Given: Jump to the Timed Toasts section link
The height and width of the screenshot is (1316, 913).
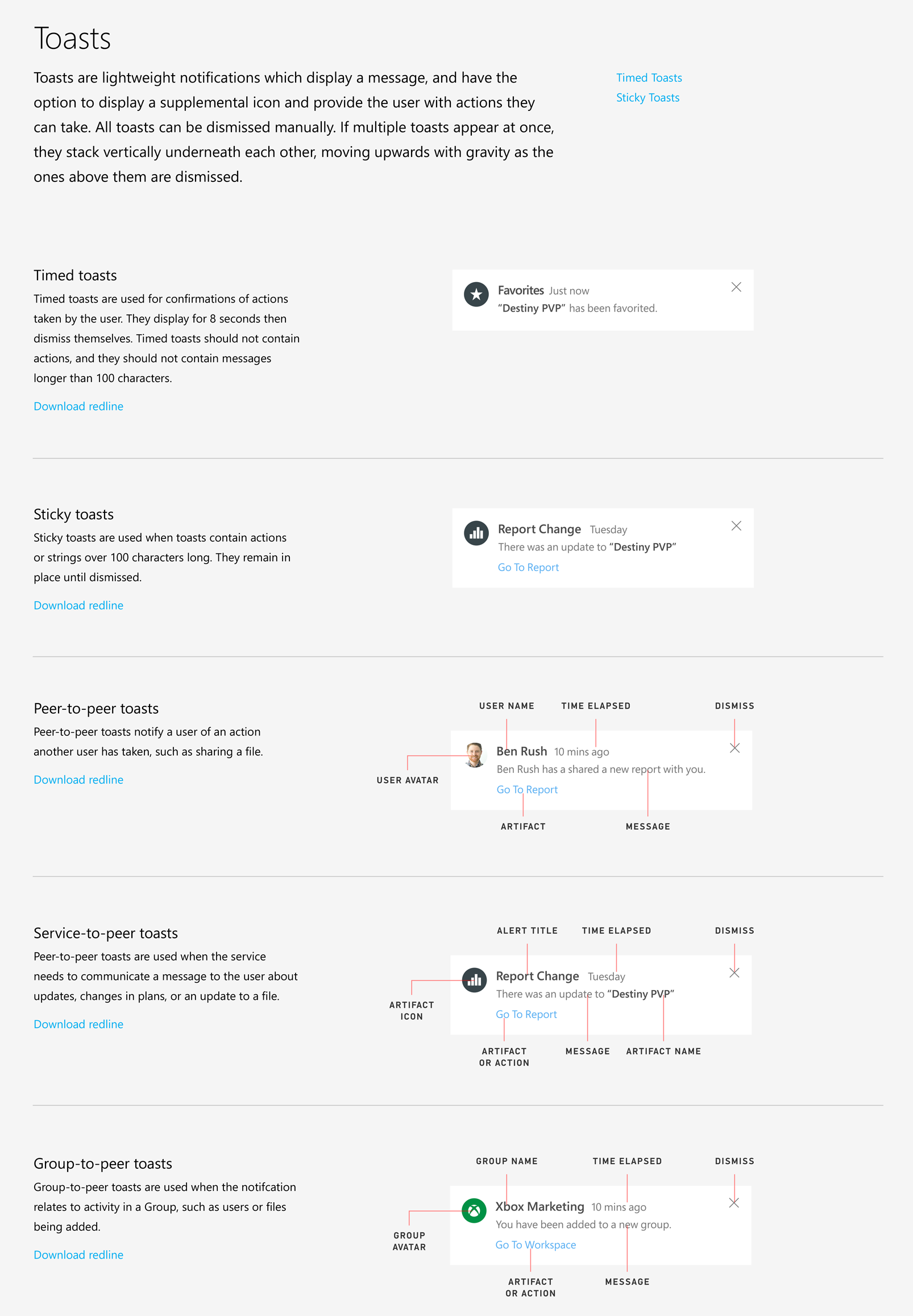Looking at the screenshot, I should (x=649, y=78).
